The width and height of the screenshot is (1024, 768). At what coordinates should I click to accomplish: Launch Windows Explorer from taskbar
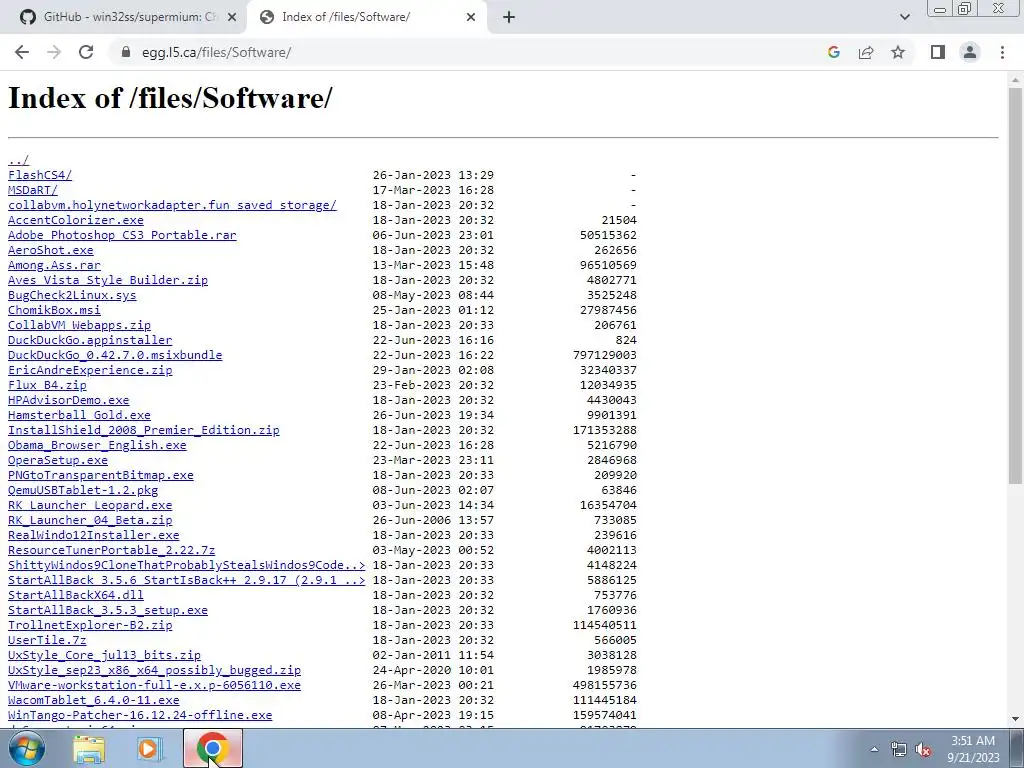(89, 748)
